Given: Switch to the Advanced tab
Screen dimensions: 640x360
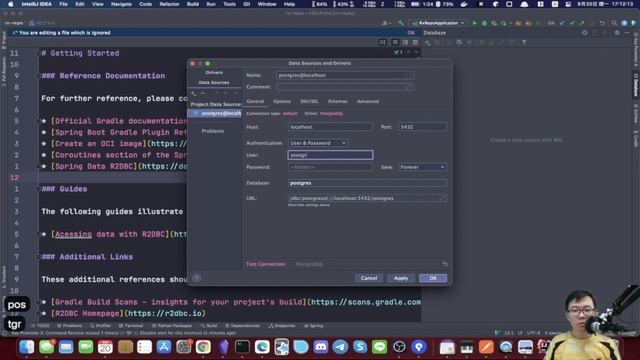Looking at the screenshot, I should coord(368,101).
